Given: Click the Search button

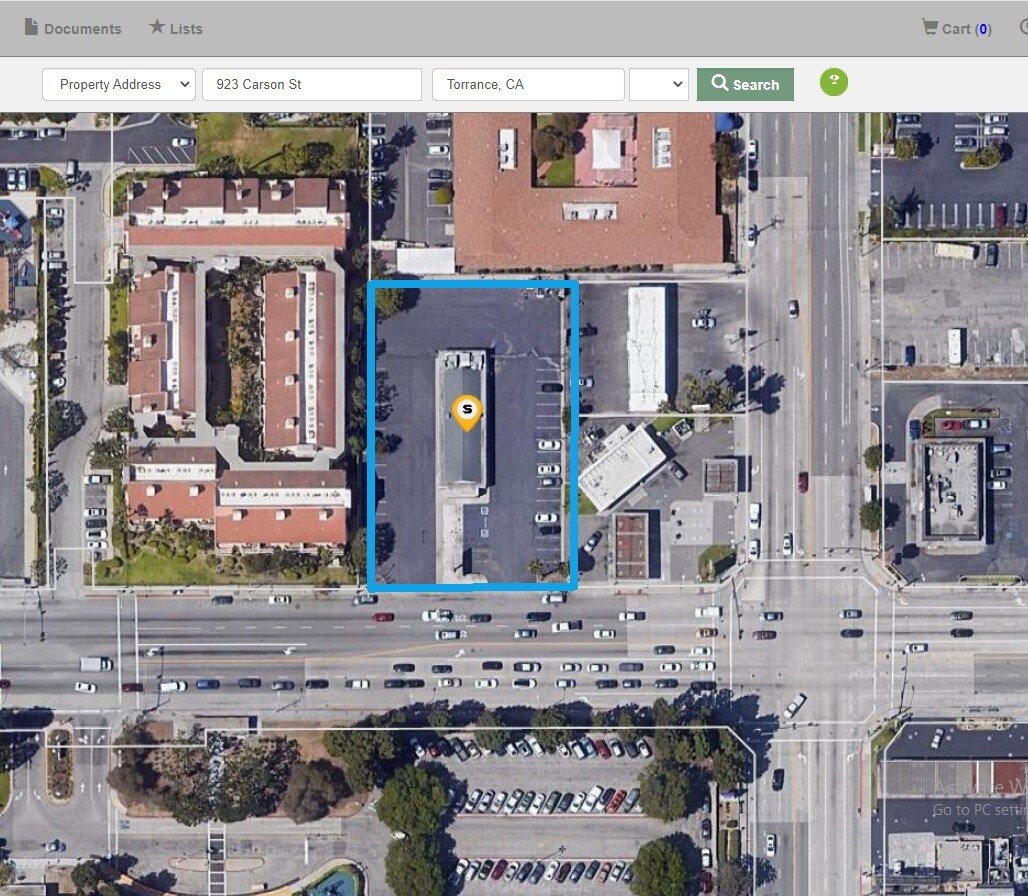Looking at the screenshot, I should coord(745,84).
